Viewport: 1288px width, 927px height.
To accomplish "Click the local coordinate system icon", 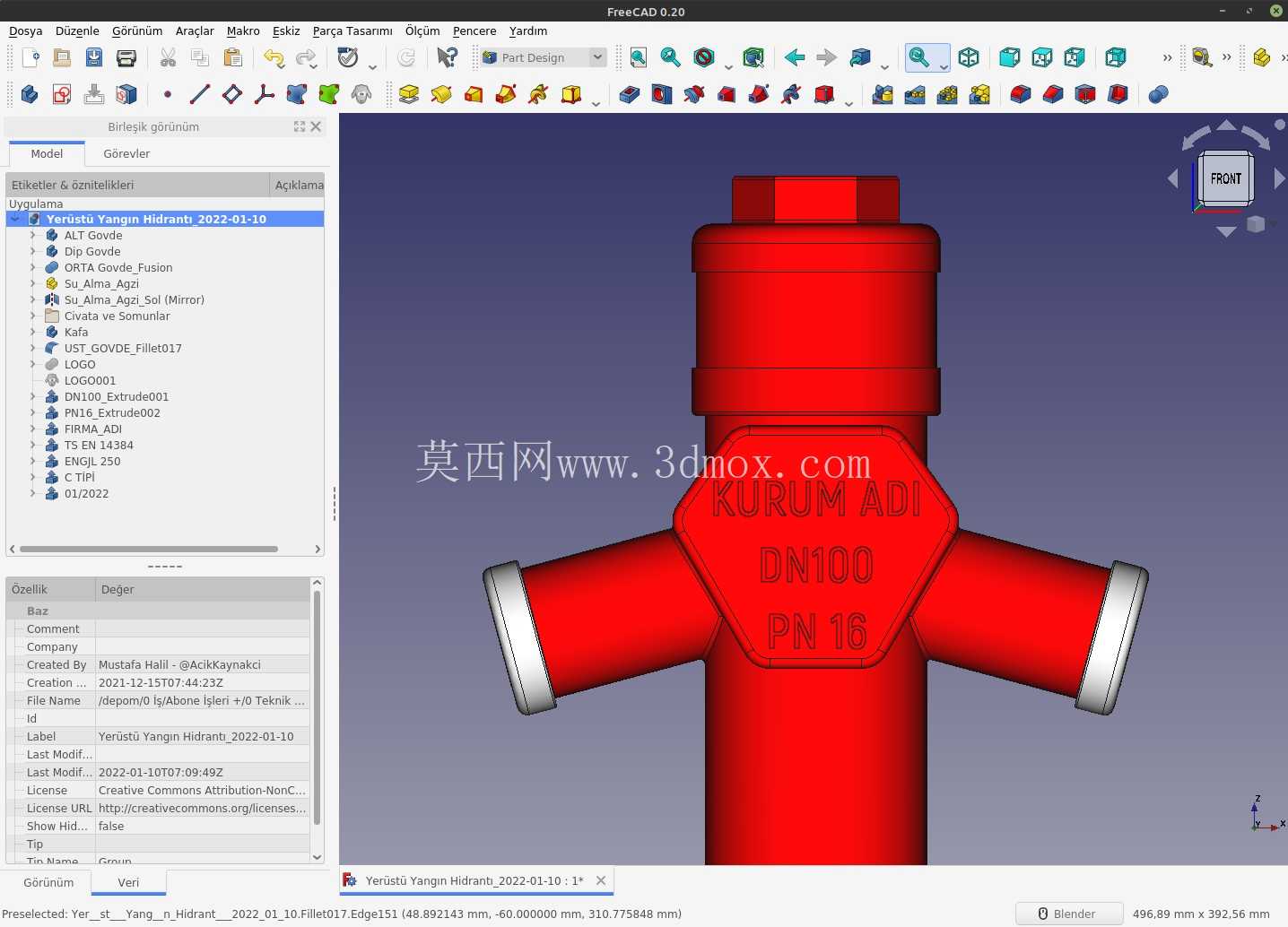I will (265, 94).
